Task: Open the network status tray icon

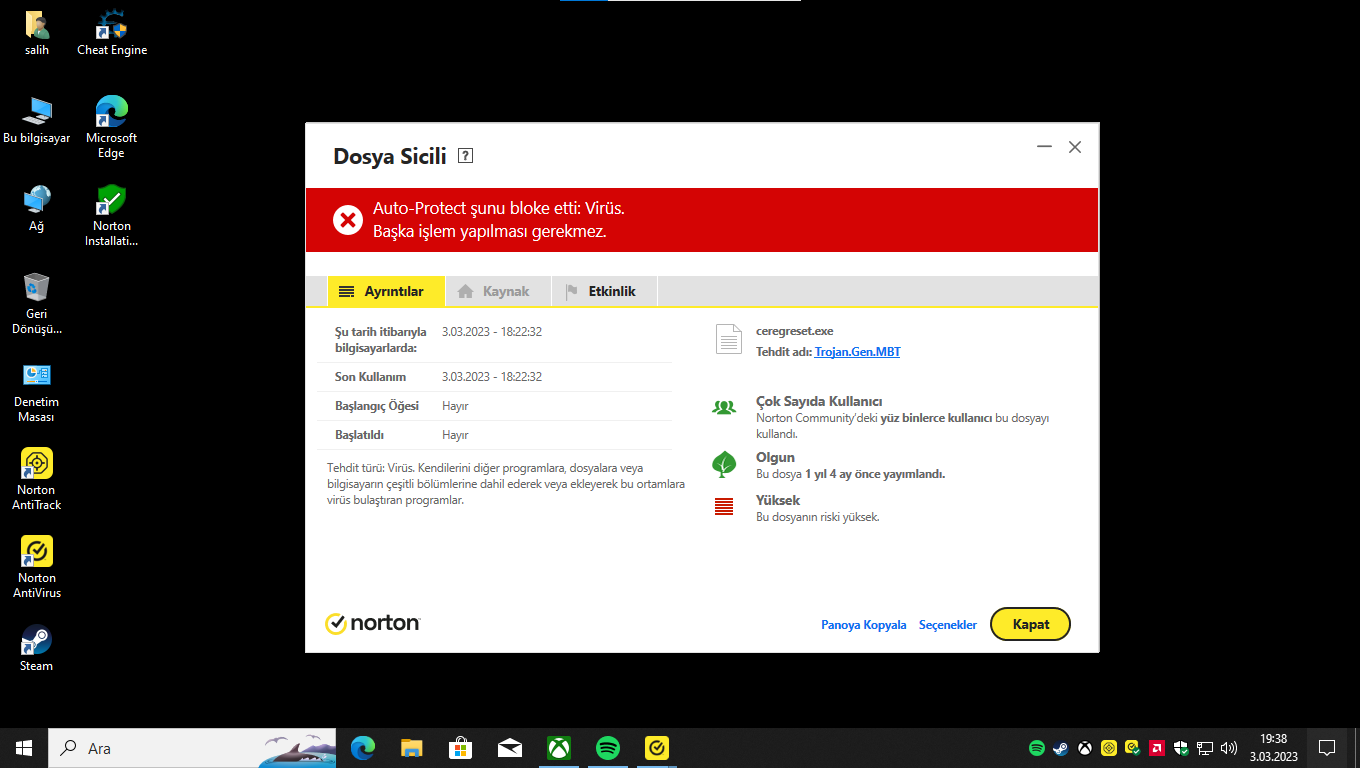Action: click(x=1205, y=748)
